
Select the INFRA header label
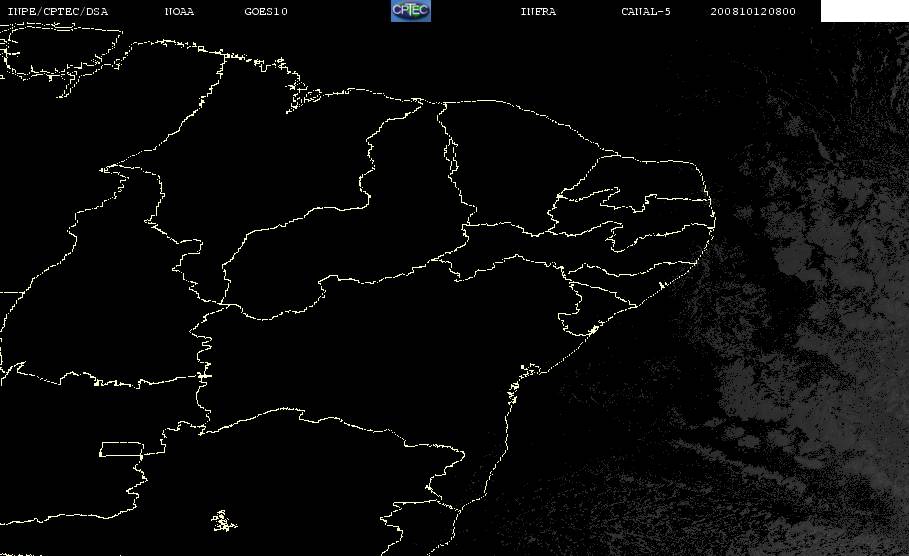(538, 11)
